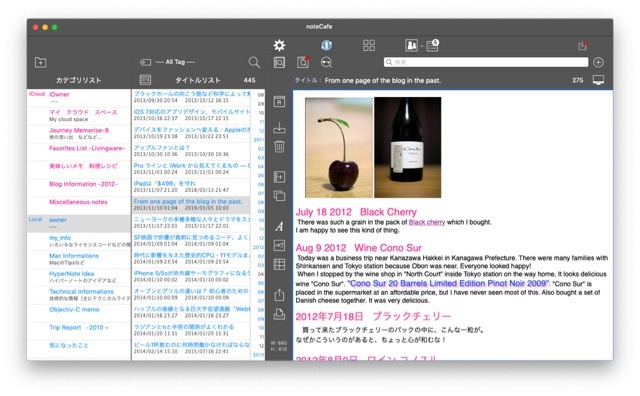Viewport: 640px width, 396px height.
Task: Add a new note page with plus notebook icon
Action: click(x=279, y=177)
